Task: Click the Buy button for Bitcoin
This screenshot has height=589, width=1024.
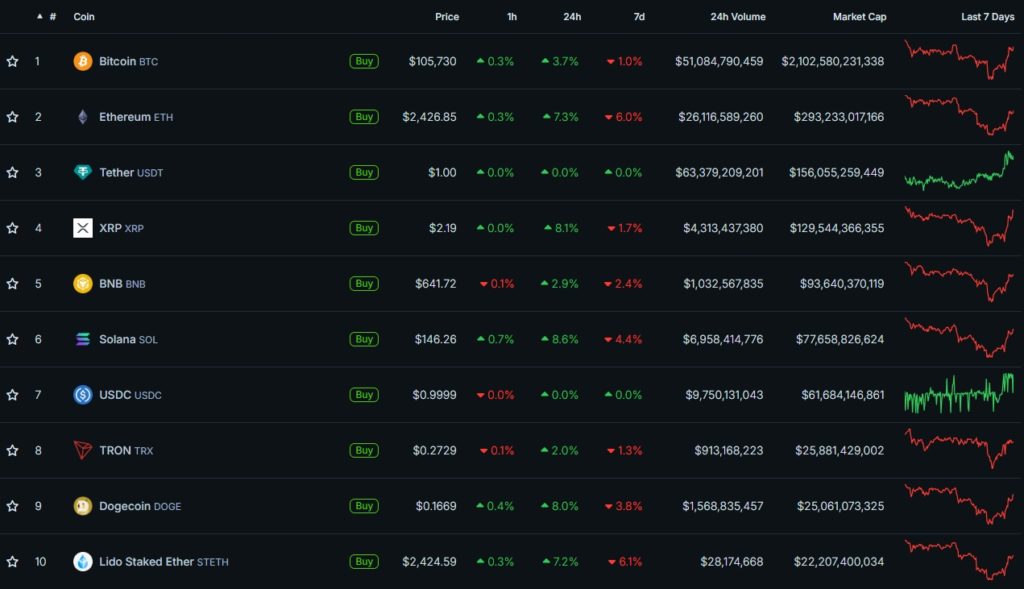Action: tap(364, 61)
